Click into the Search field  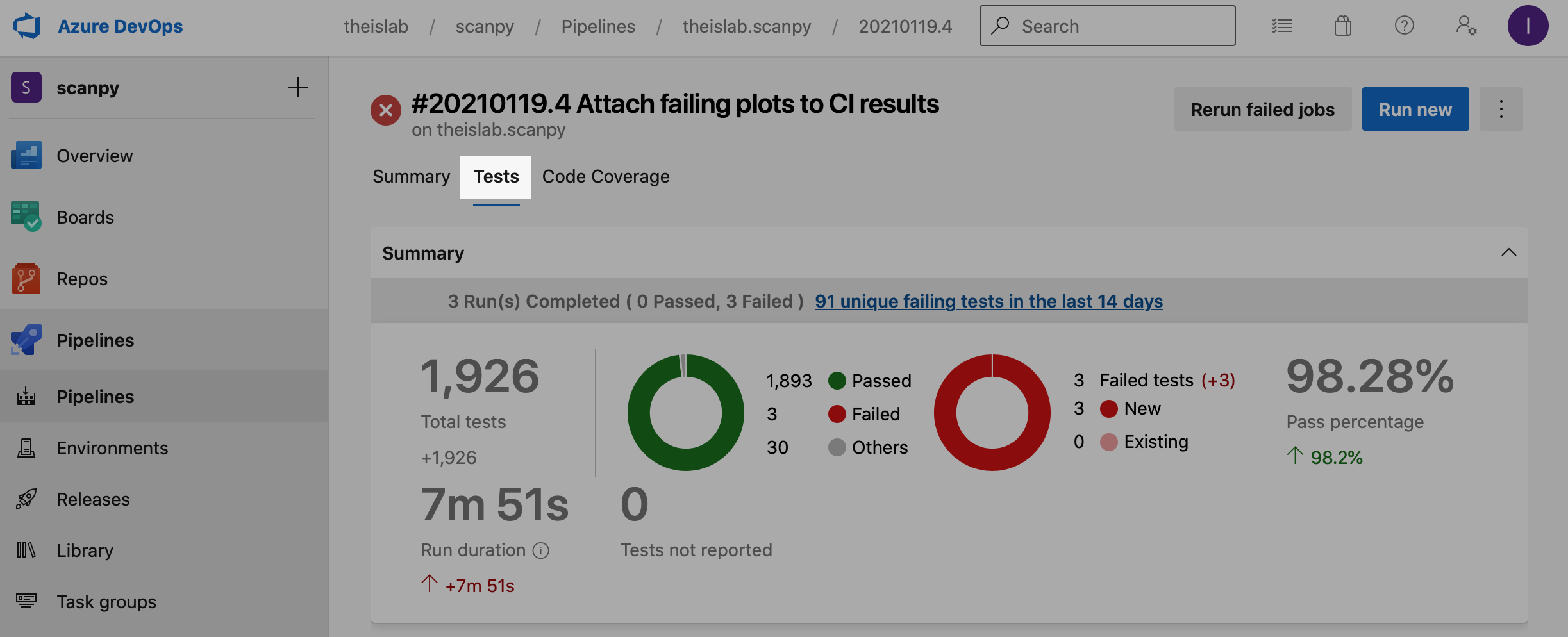(x=1115, y=26)
